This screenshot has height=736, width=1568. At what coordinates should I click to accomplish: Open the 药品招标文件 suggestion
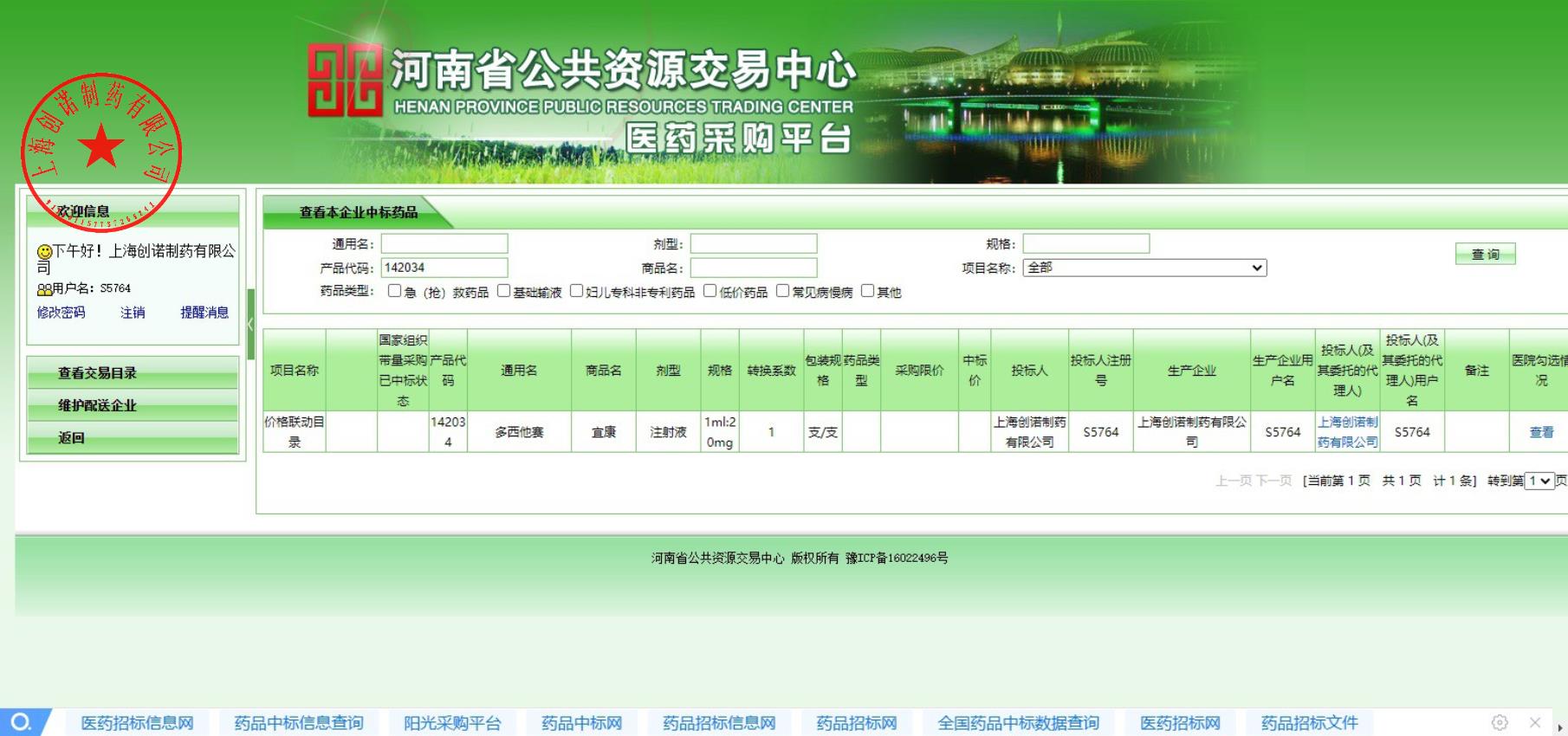(1310, 723)
